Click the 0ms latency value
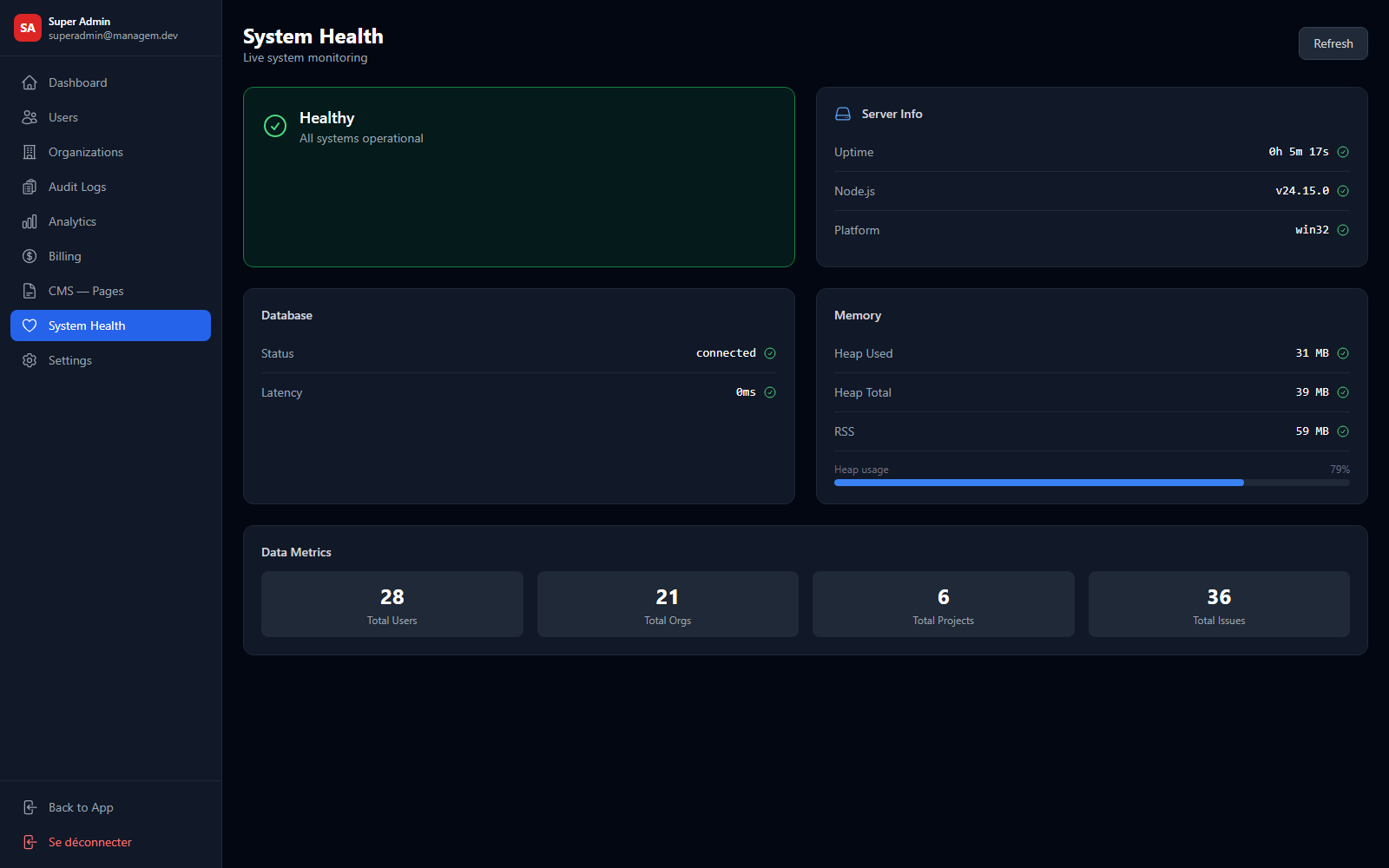Screen dimensions: 1389x868 point(746,392)
